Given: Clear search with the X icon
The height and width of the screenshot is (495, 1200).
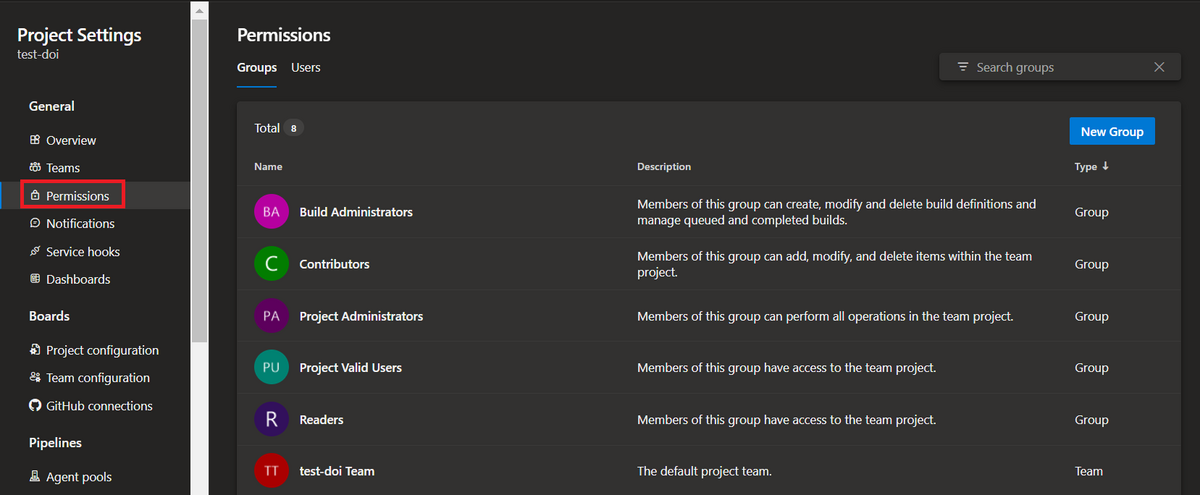Looking at the screenshot, I should (x=1159, y=67).
